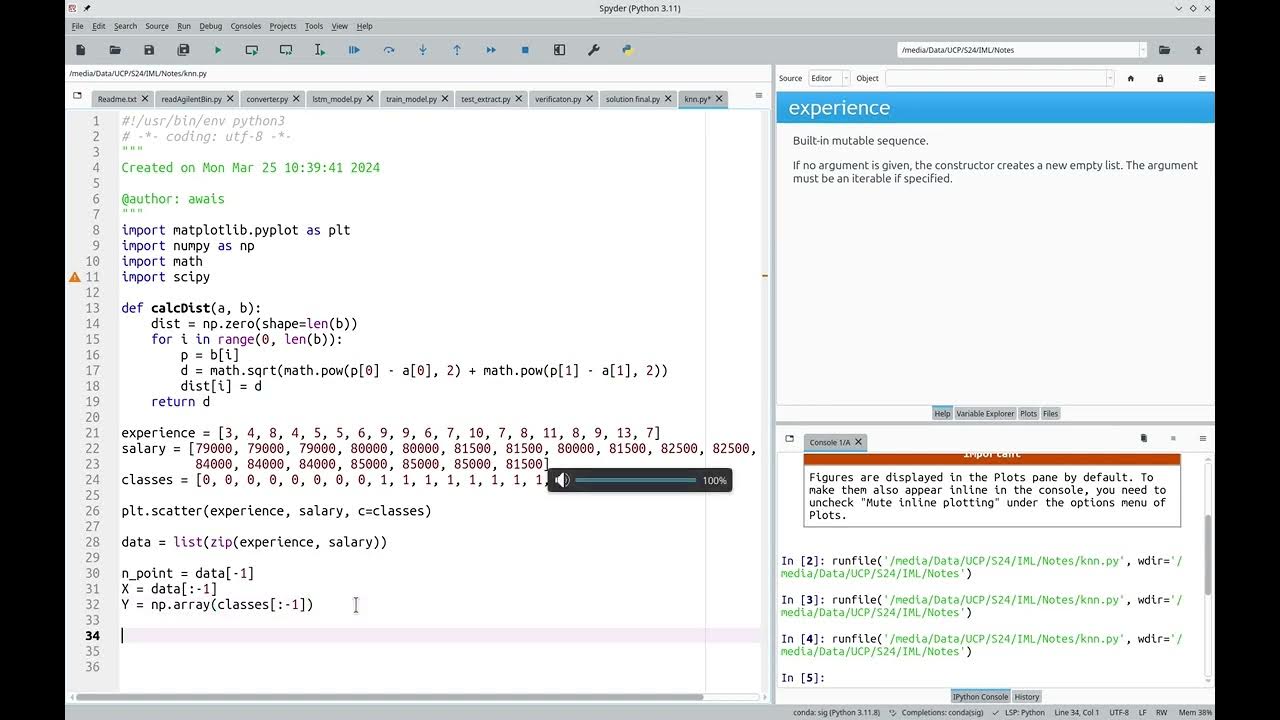Screen dimensions: 1280x720
Task: Expand the Object combo box arrow
Action: 1109,78
